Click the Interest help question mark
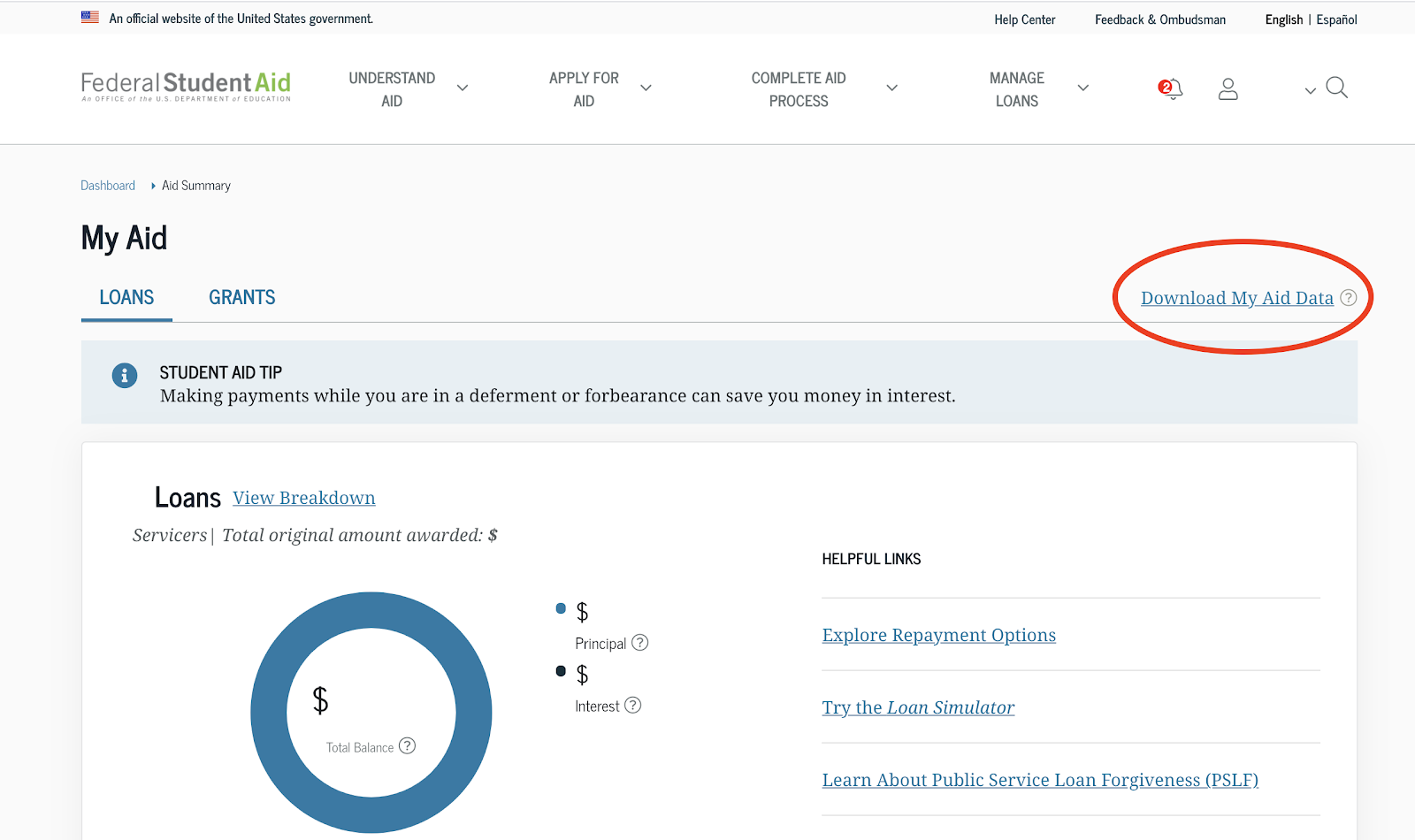 pyautogui.click(x=632, y=706)
